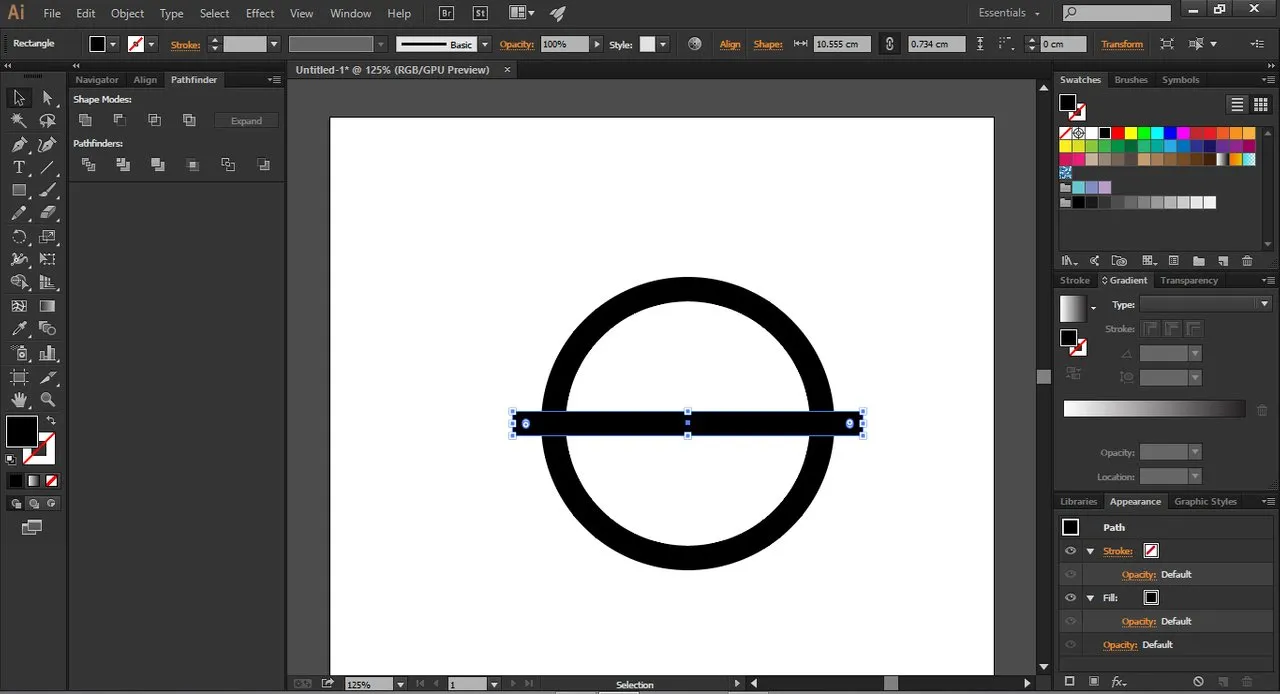Click the delete swatch trash icon
Viewport: 1280px width, 694px height.
point(1247,261)
